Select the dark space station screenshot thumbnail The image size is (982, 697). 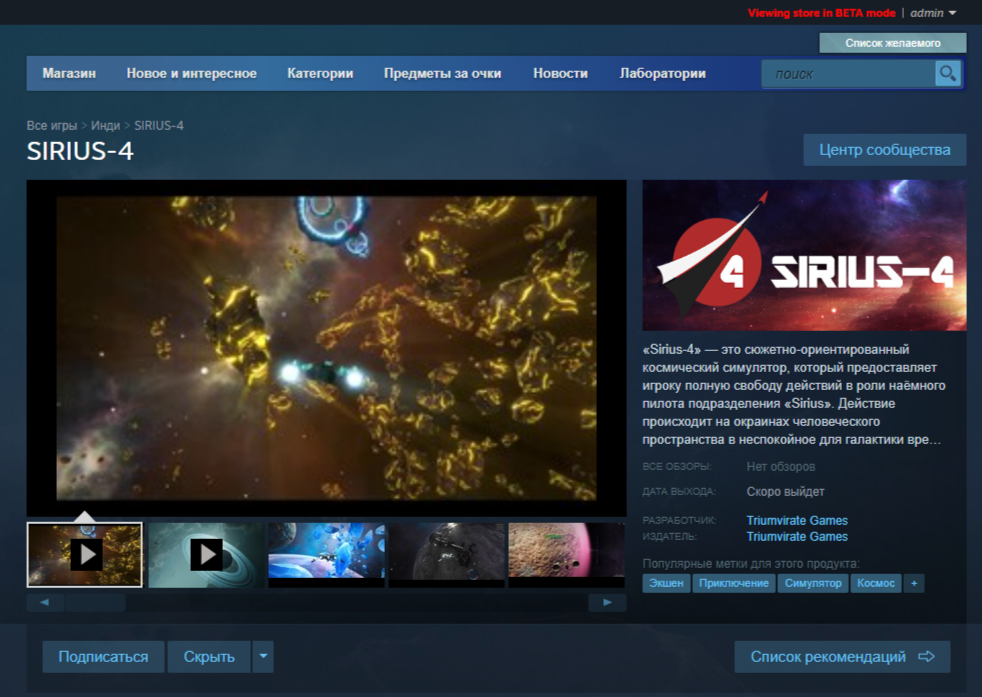[447, 555]
